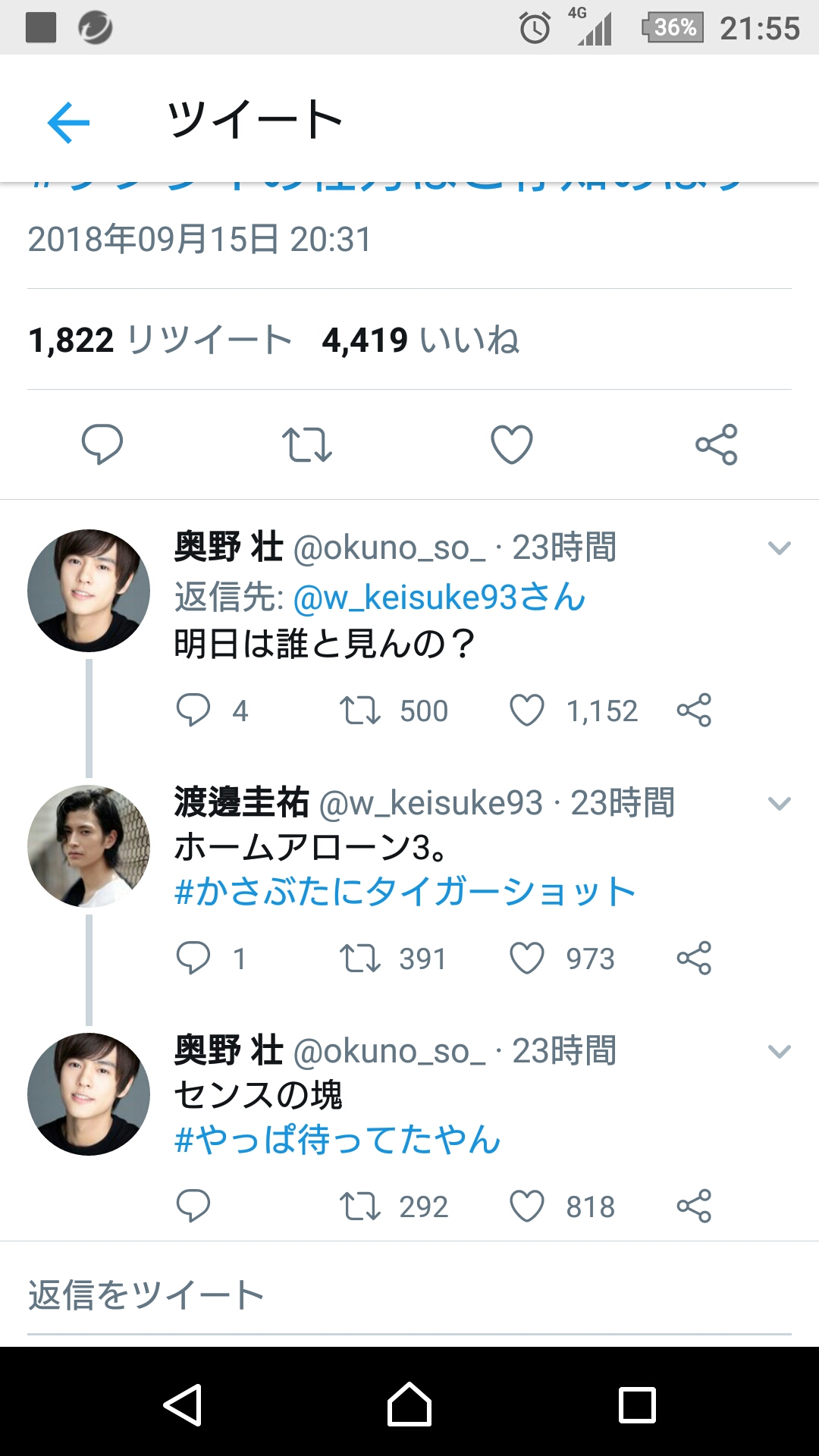The image size is (819, 1456).
Task: Like the ホームアローン3 reply
Action: pyautogui.click(x=527, y=958)
